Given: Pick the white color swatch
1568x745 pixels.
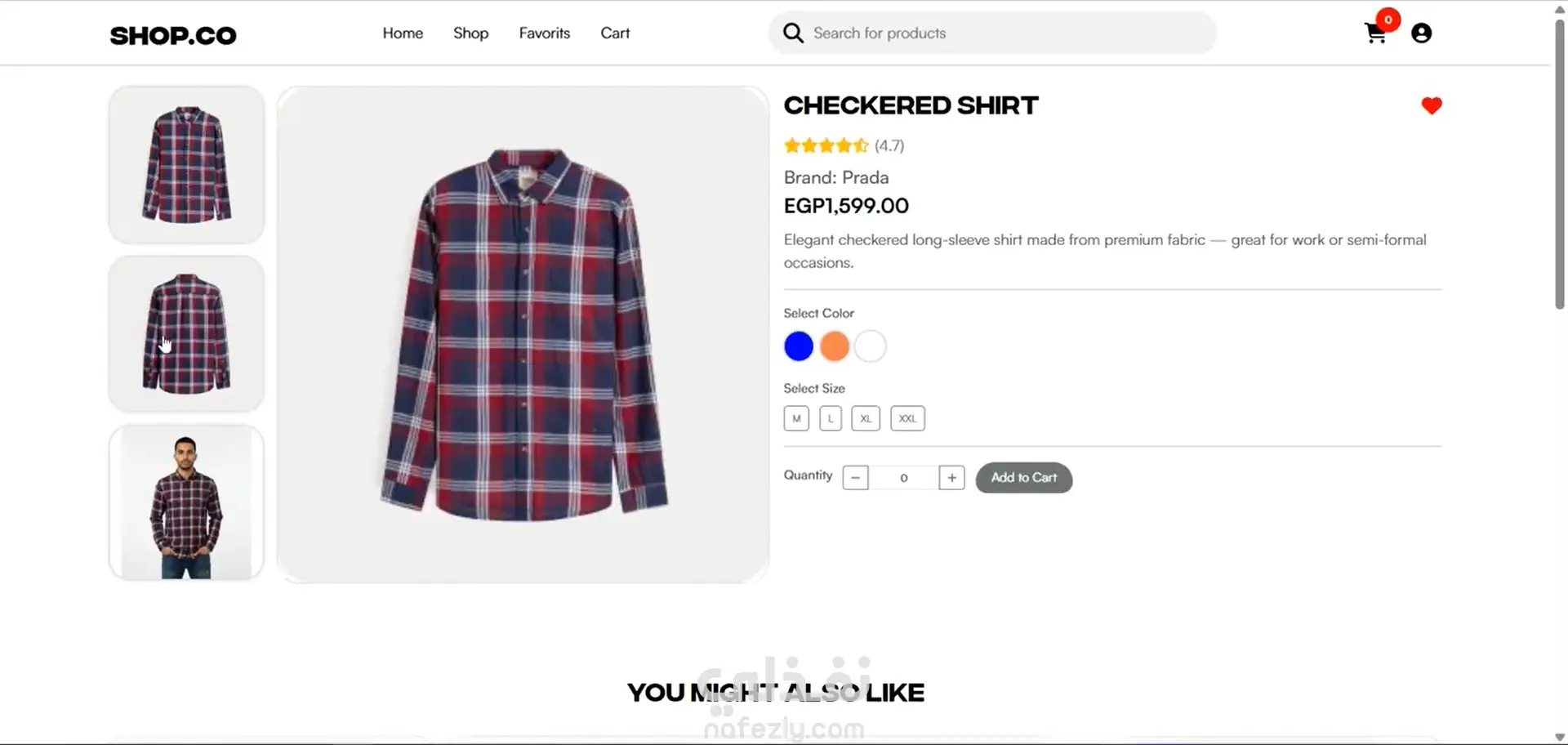Looking at the screenshot, I should pyautogui.click(x=871, y=346).
